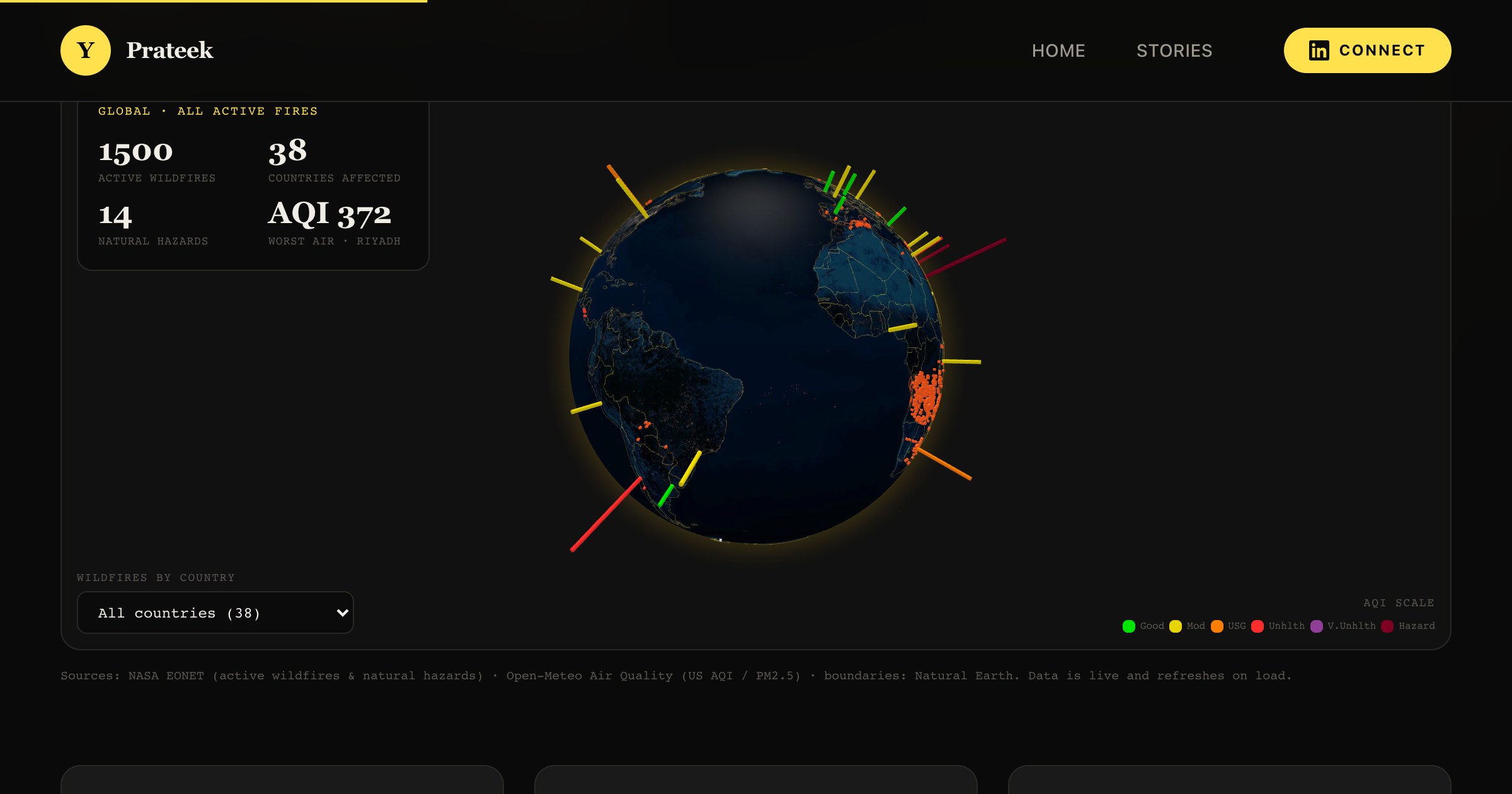Click the red Unhlth AQI swatch
Screen dimensions: 1512x794
[x=1257, y=626]
